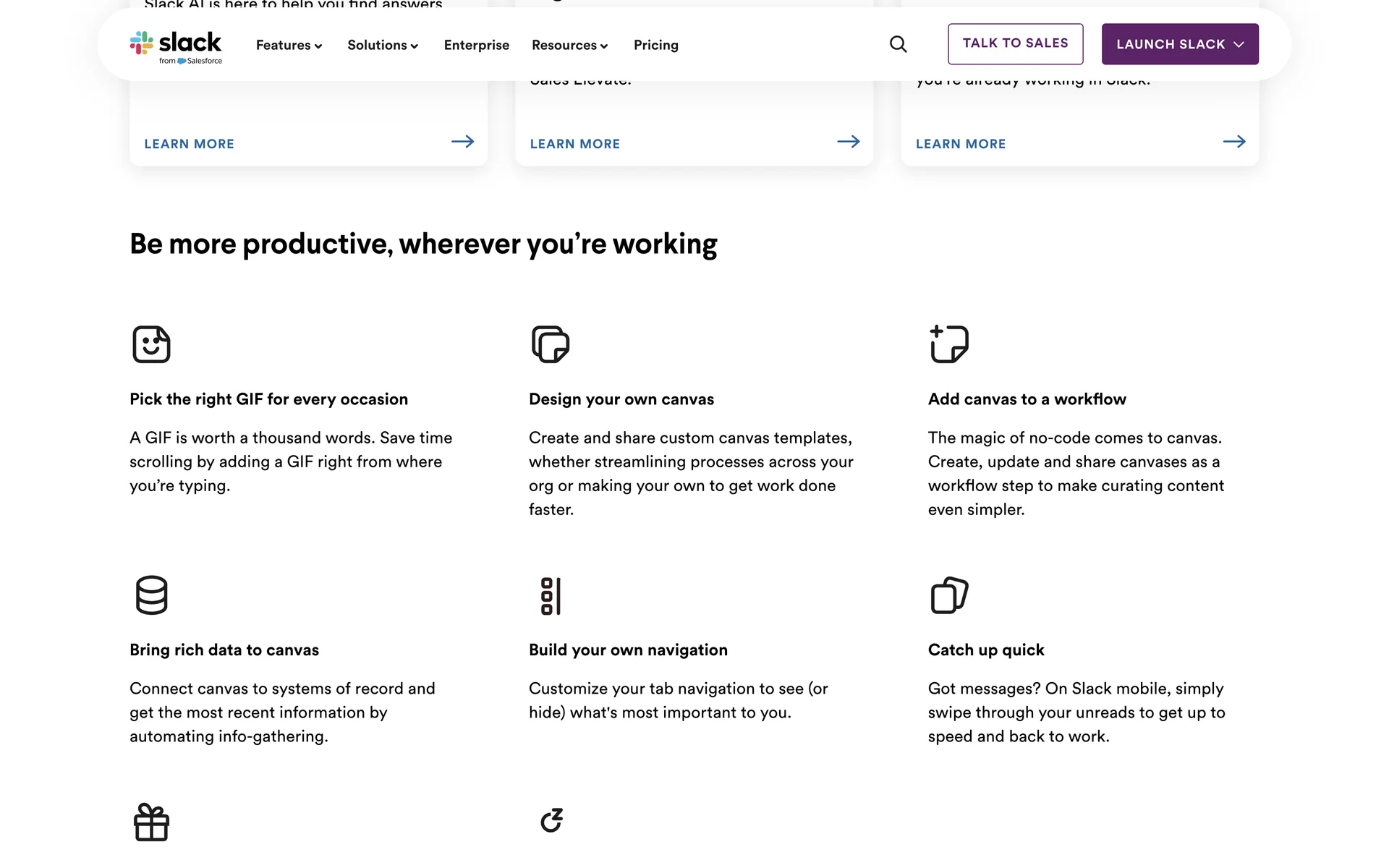
Task: Click the stacked canvas design icon
Action: (551, 344)
